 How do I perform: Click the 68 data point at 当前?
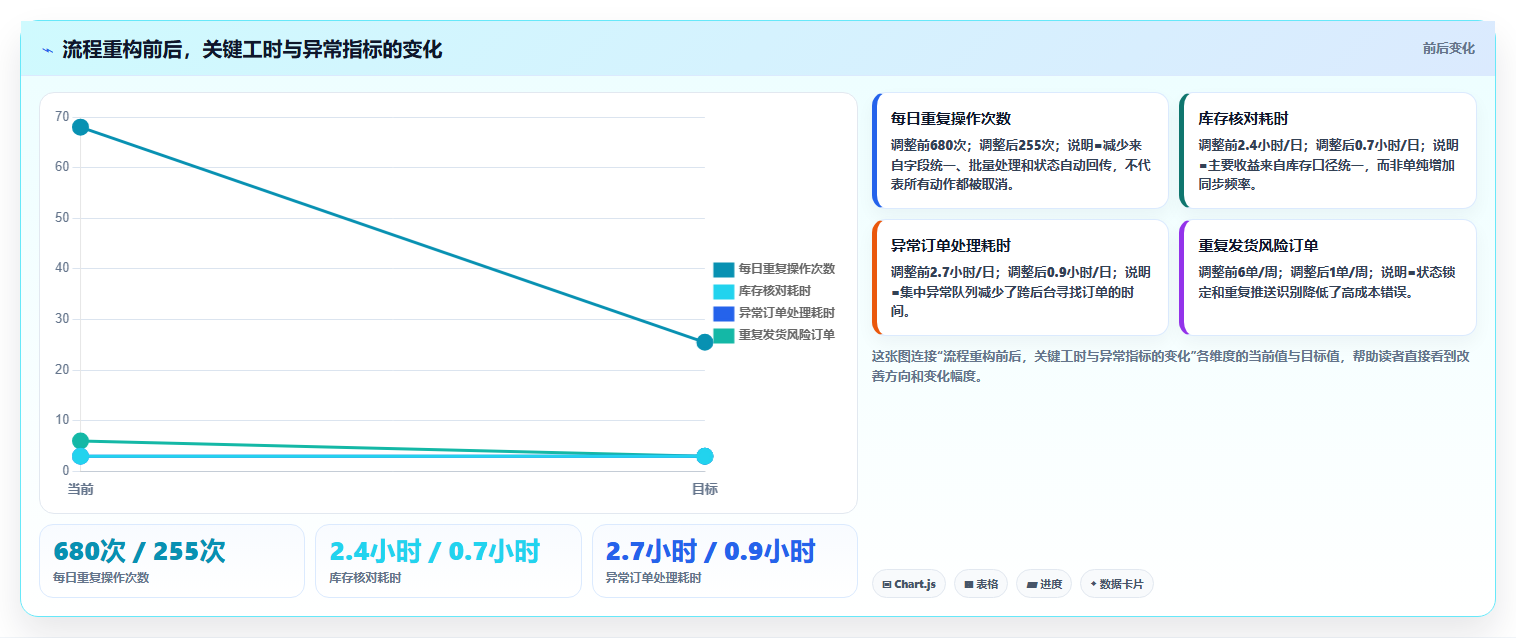(81, 127)
